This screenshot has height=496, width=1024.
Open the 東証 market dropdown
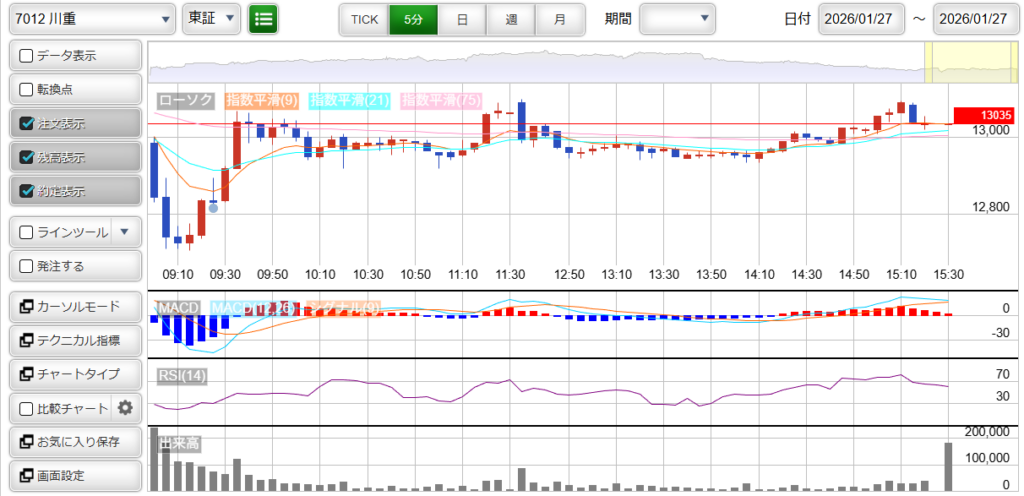click(211, 19)
